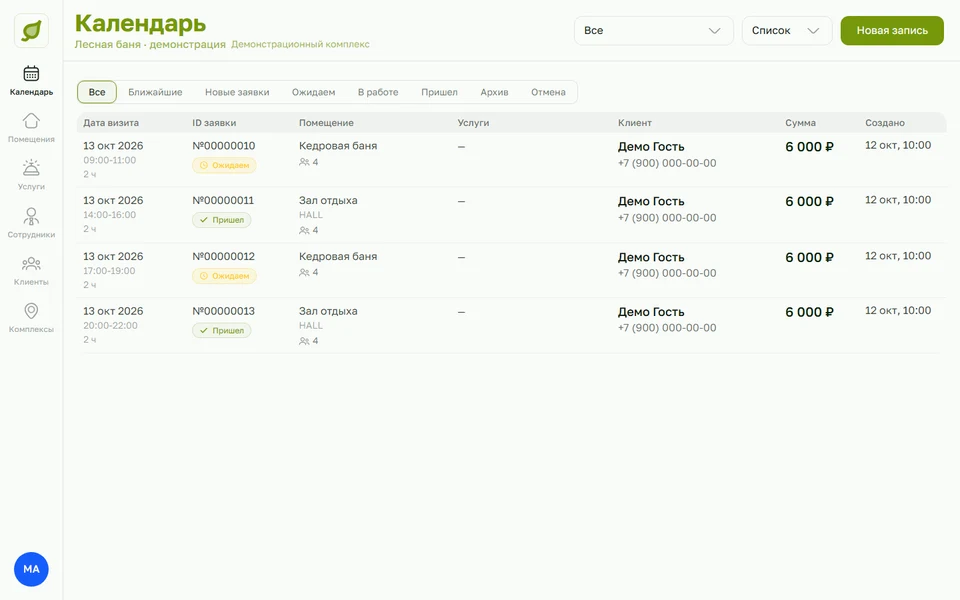This screenshot has height=600, width=960.
Task: Open booking №00000012
Action: click(223, 257)
